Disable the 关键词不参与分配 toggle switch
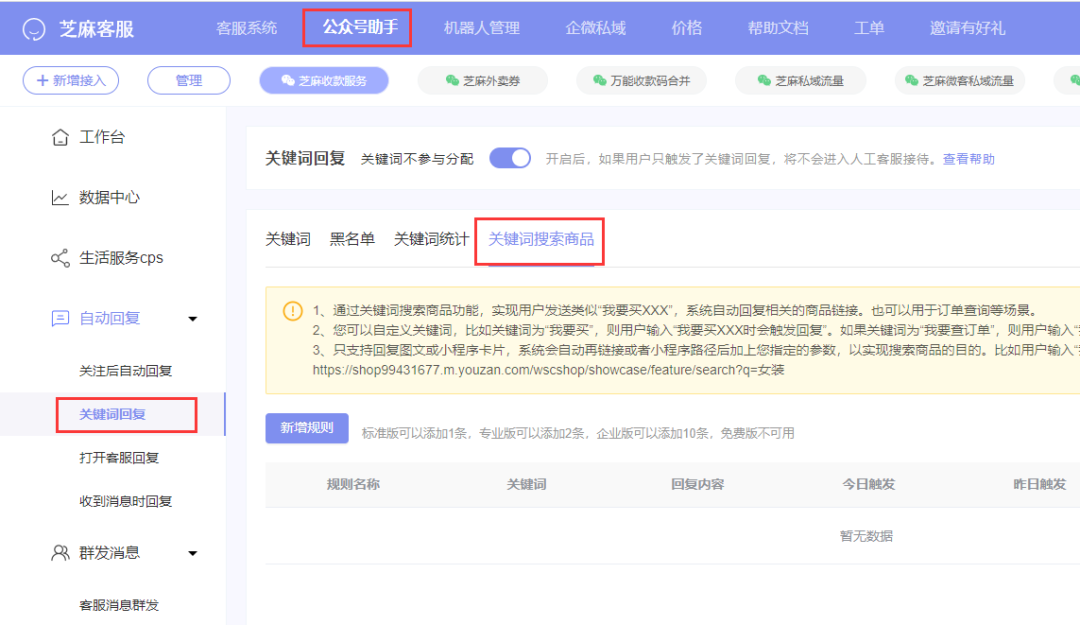 [510, 157]
